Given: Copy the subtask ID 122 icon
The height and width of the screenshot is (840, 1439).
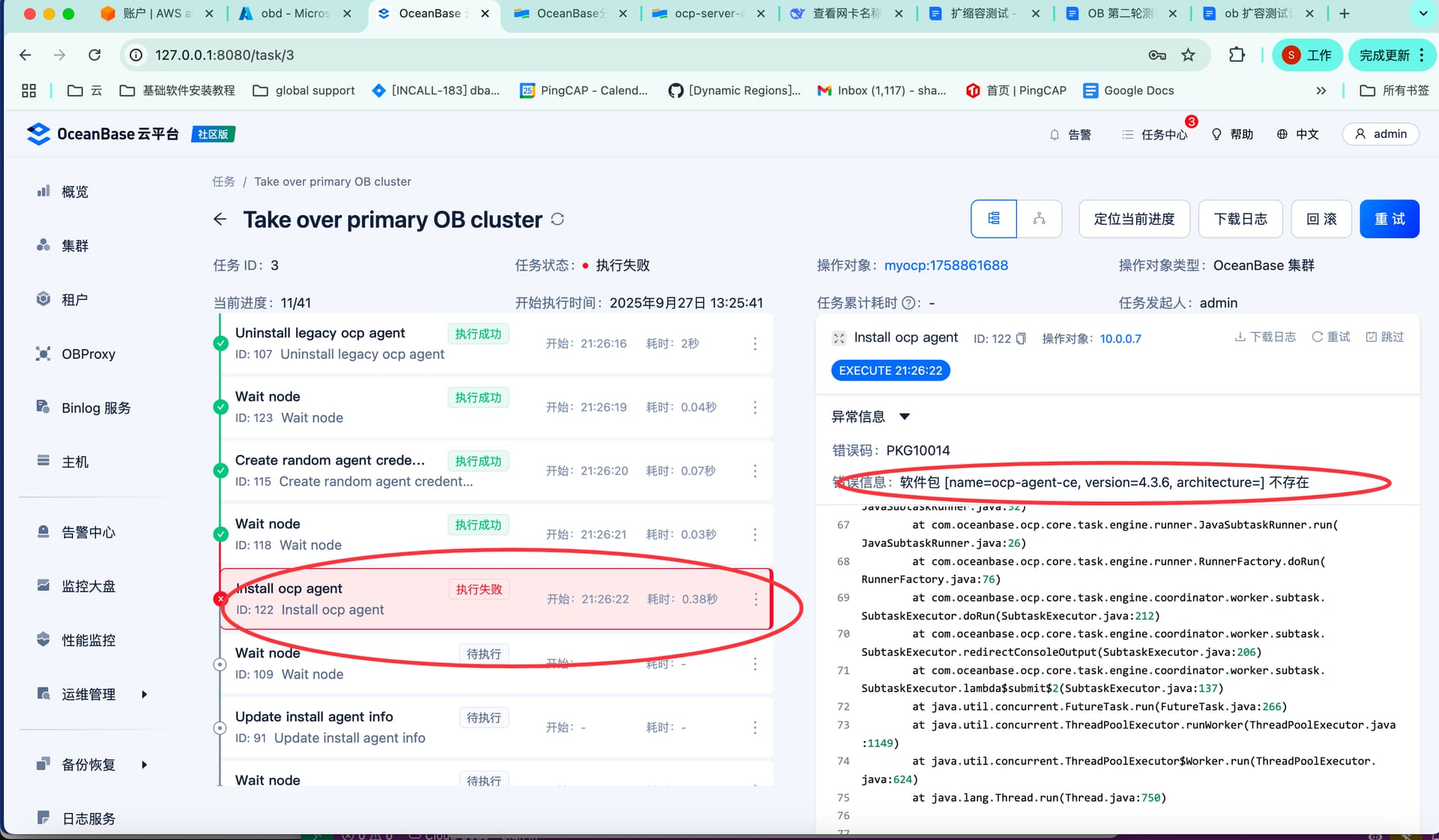Looking at the screenshot, I should pyautogui.click(x=1021, y=339).
